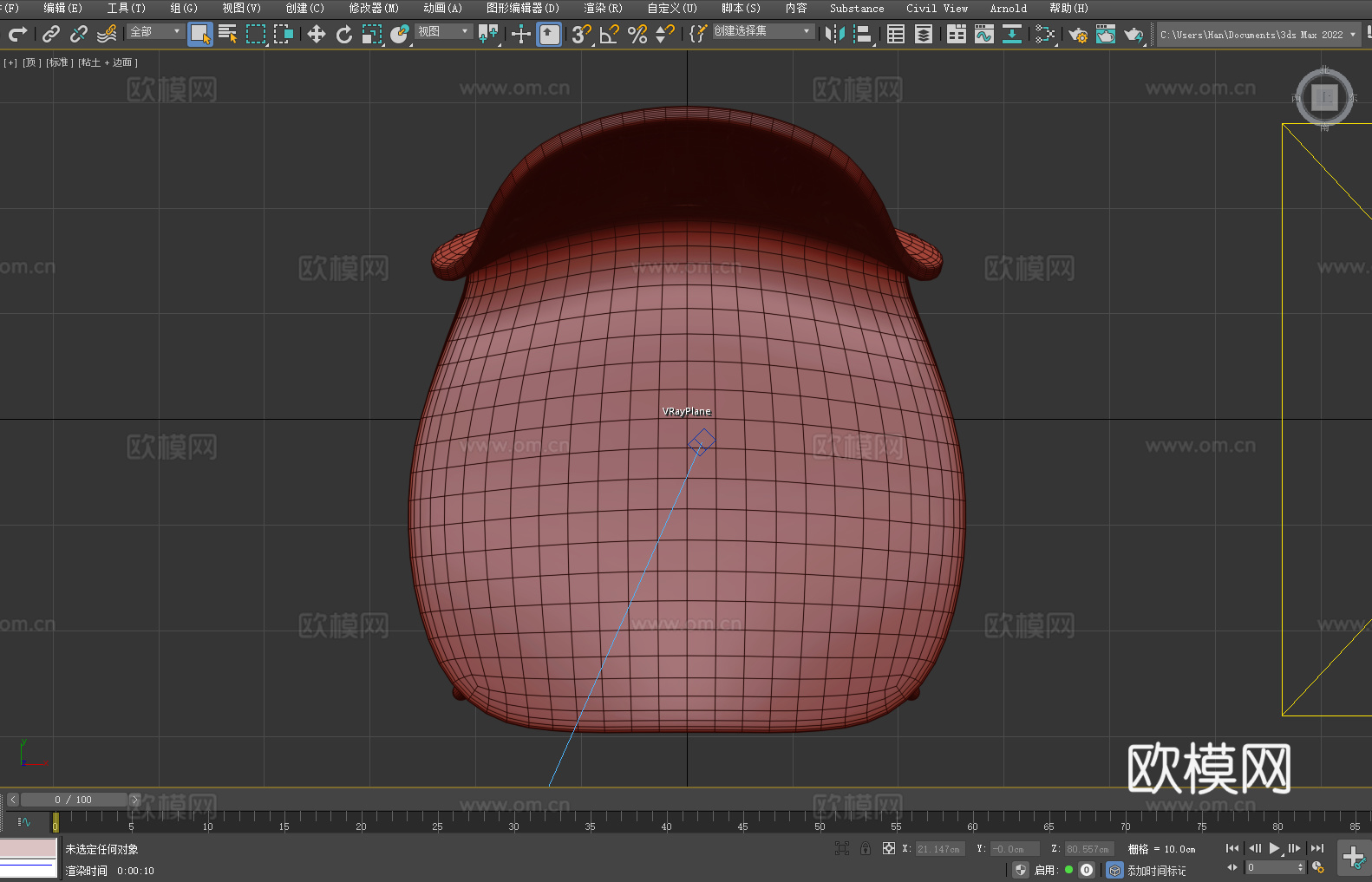Click the Mirror tool icon
Screen dimensions: 1372x882
[x=835, y=34]
